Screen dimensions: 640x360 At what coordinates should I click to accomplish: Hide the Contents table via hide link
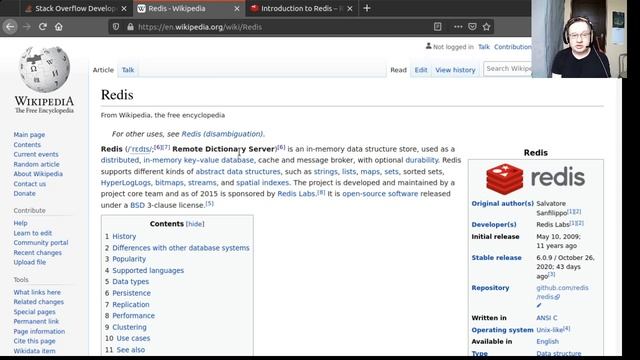pos(195,224)
